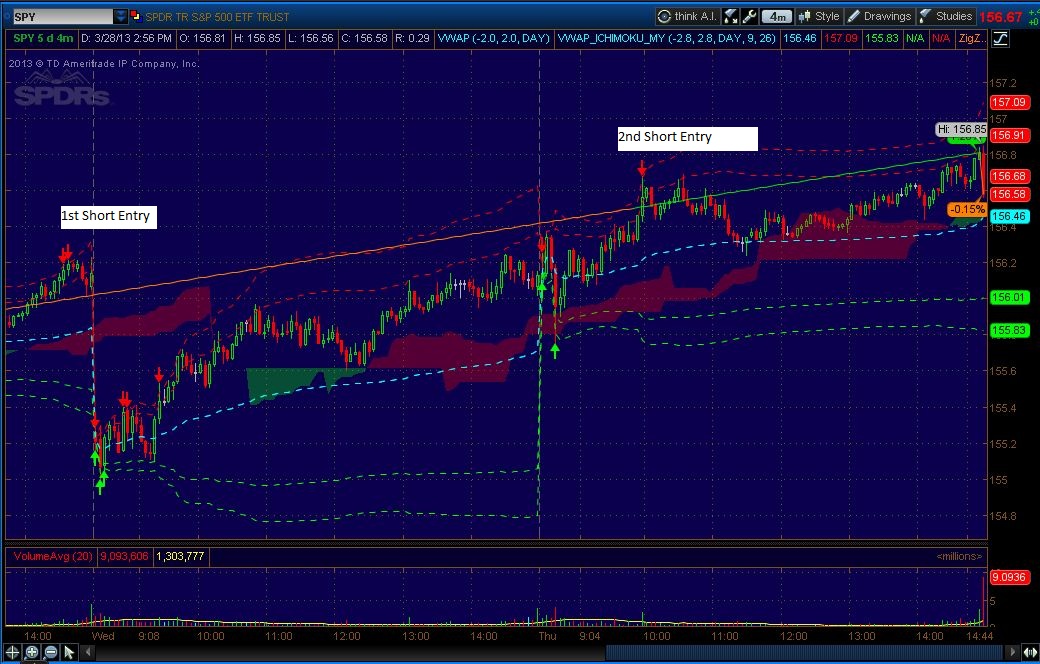Click the horizontal time scrollbar thumb
Viewport: 1040px width, 664px height.
[804, 652]
